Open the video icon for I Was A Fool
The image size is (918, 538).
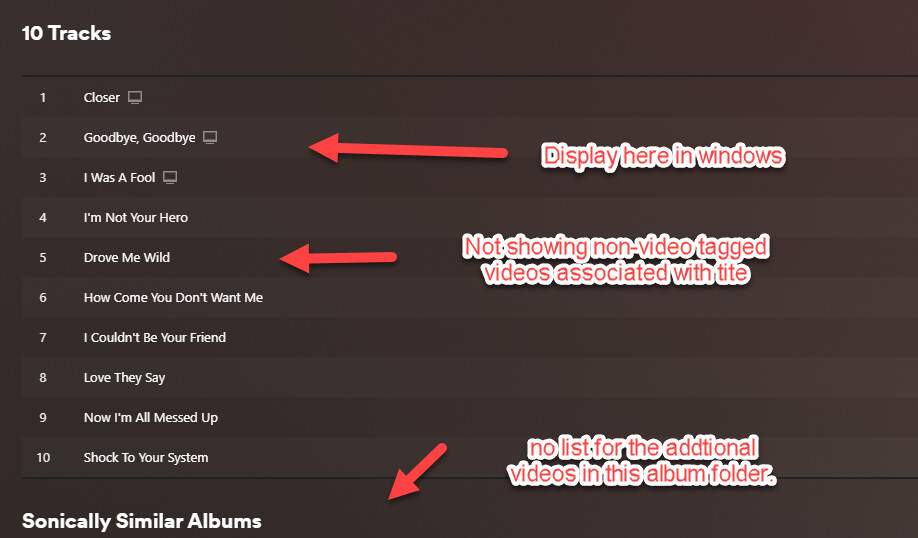coord(170,177)
